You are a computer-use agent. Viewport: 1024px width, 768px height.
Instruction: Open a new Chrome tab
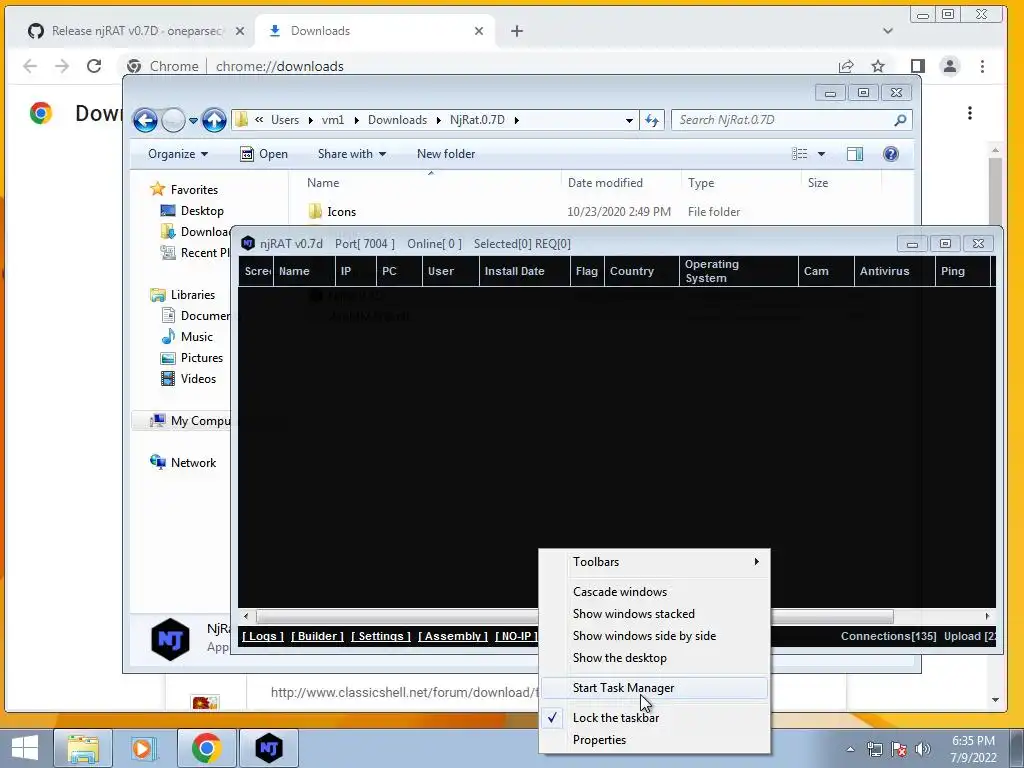pyautogui.click(x=517, y=31)
